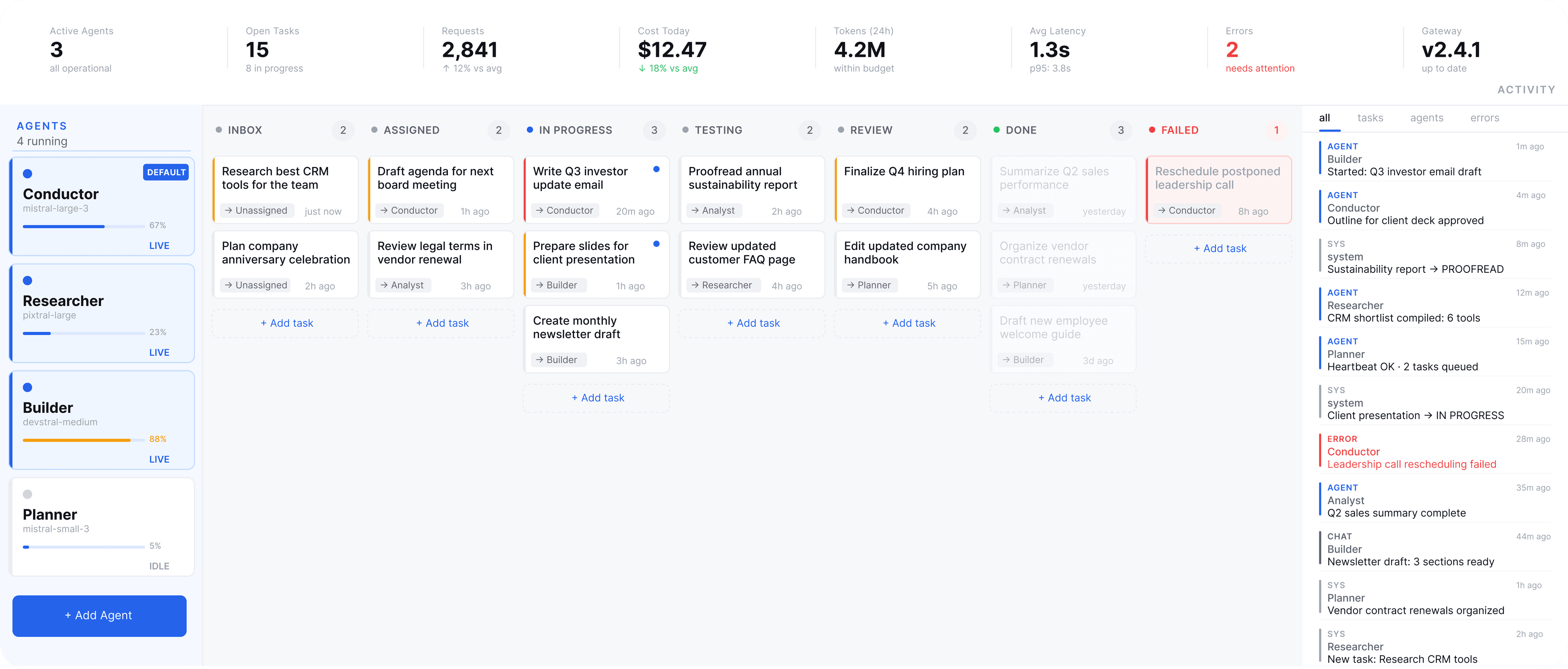Screen dimensions: 1568x669
Task: Switch to the tasks activity tab
Action: click(1370, 118)
